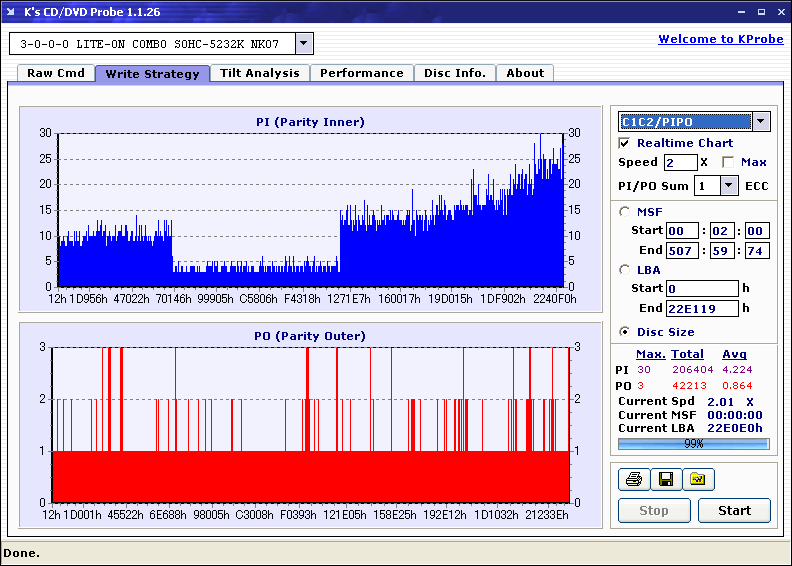Screen dimensions: 792x566
Task: Click the KProbe app icon in title bar
Action: 12,11
